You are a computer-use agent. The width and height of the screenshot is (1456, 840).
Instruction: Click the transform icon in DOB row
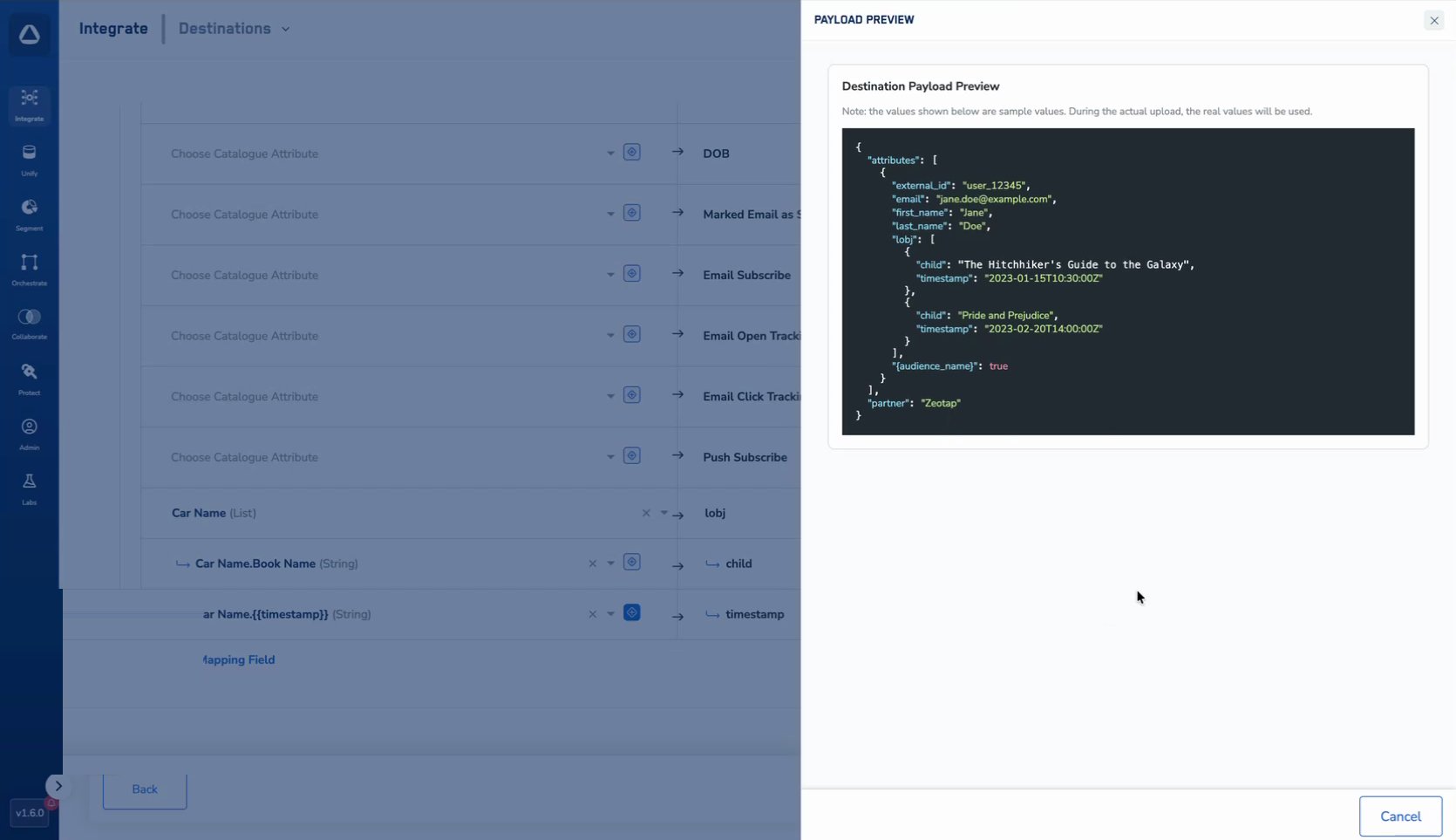[632, 152]
